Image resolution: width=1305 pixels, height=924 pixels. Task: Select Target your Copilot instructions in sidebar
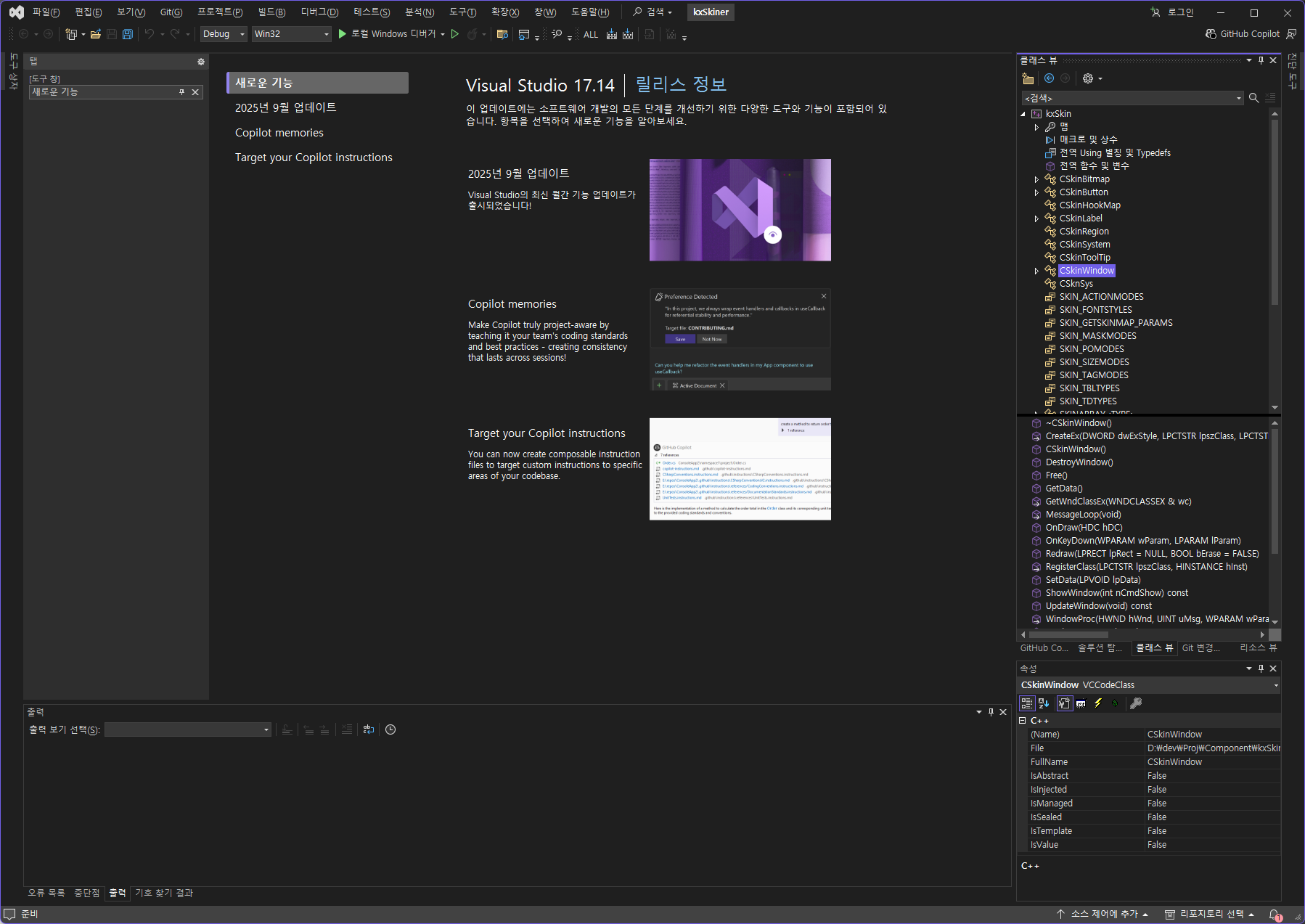click(x=314, y=158)
